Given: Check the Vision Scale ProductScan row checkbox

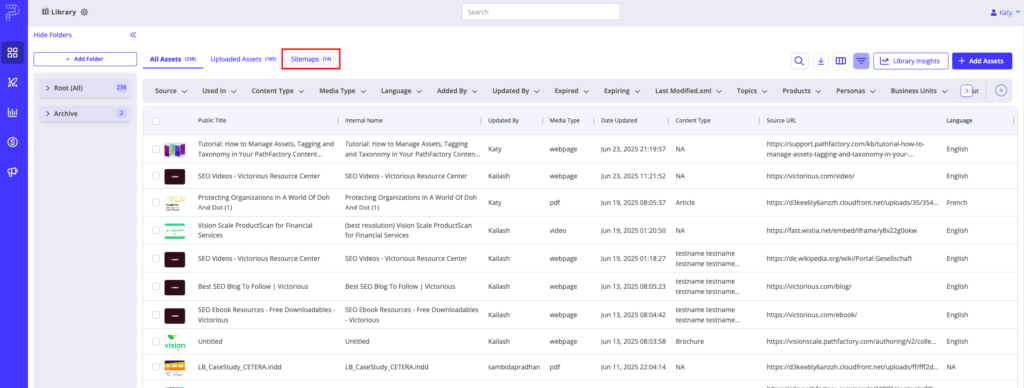Looking at the screenshot, I should pos(156,230).
